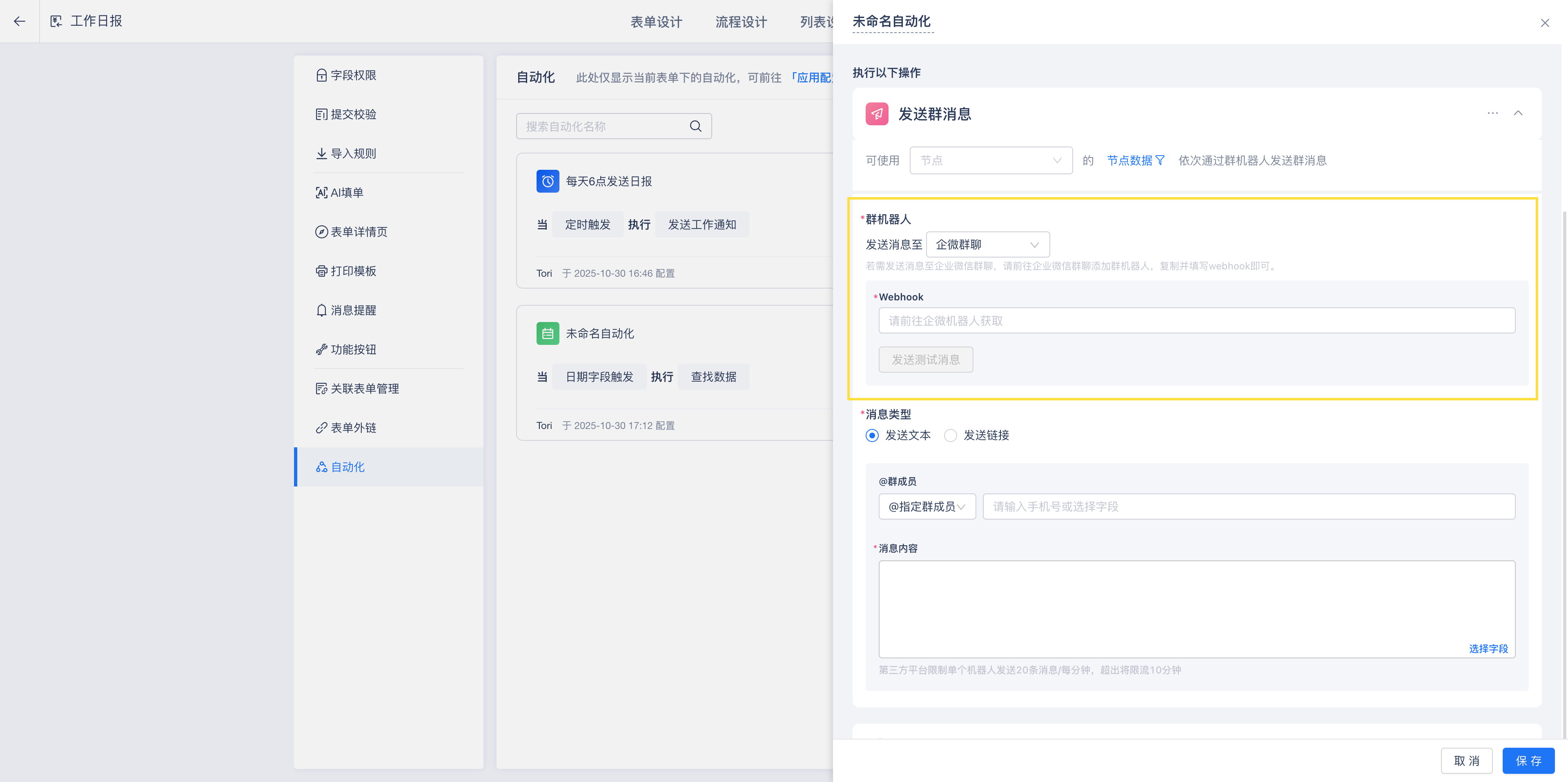Click into the 消息内容 text area
Image resolution: width=1568 pixels, height=782 pixels.
pyautogui.click(x=1197, y=609)
